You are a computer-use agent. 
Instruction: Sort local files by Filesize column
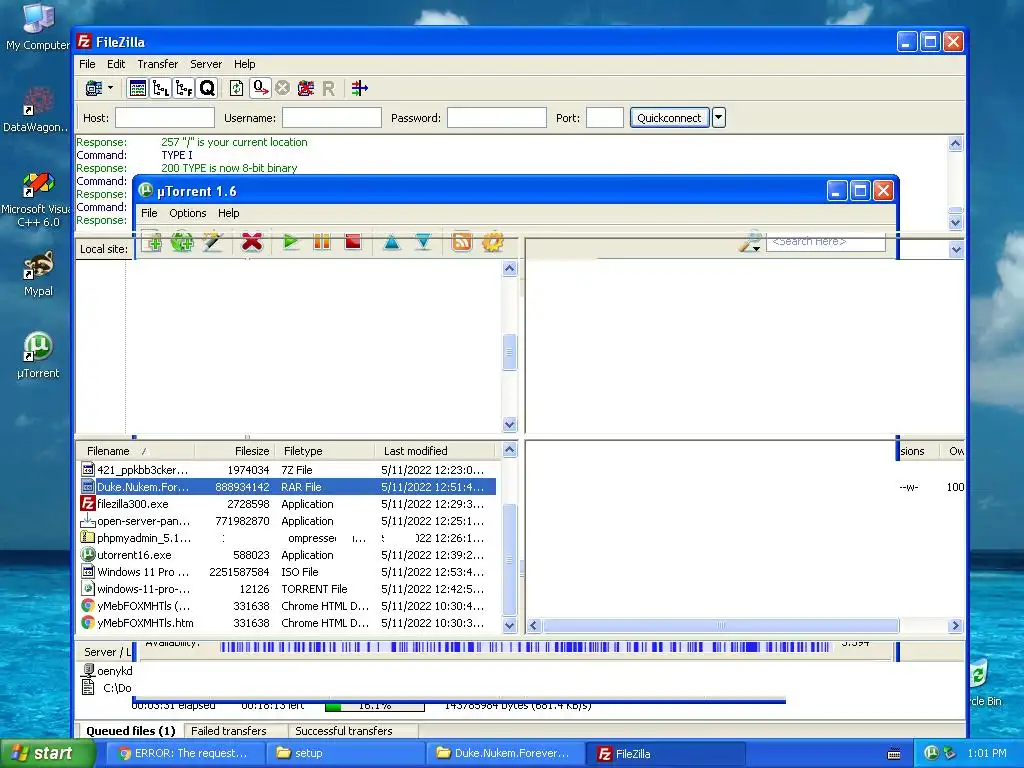tap(234, 451)
